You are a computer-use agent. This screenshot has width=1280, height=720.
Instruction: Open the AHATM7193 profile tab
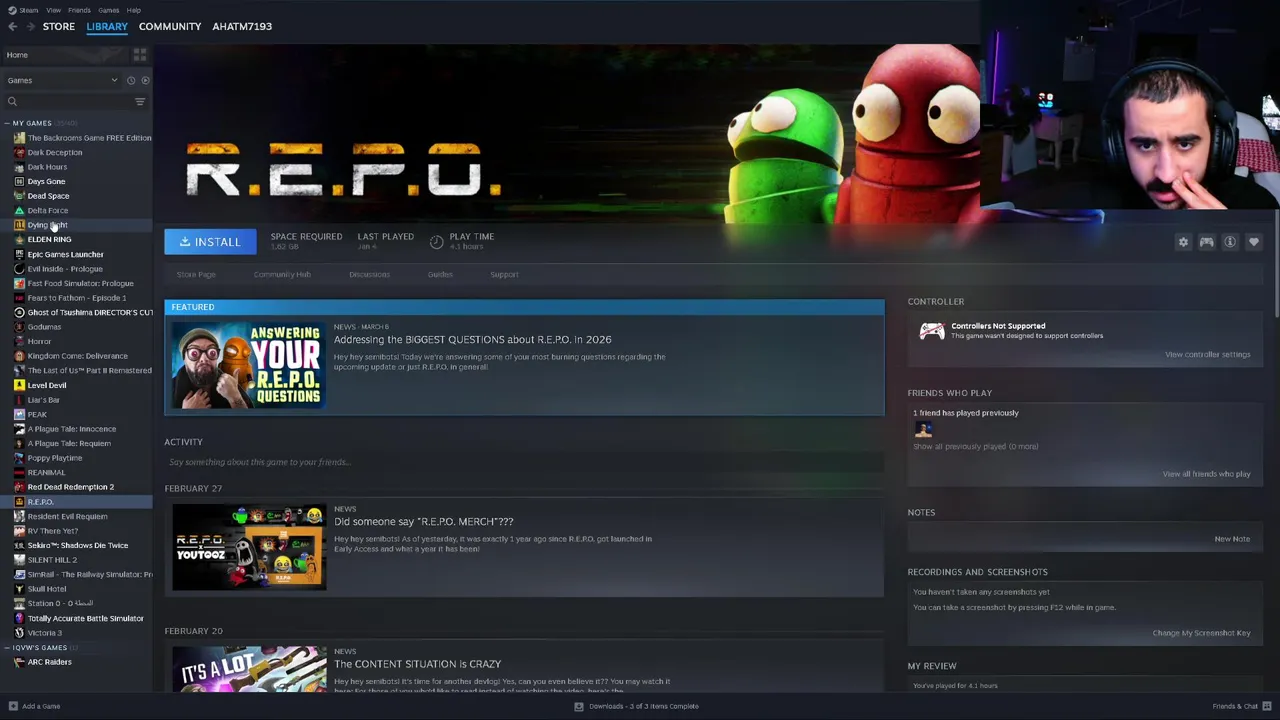242,26
